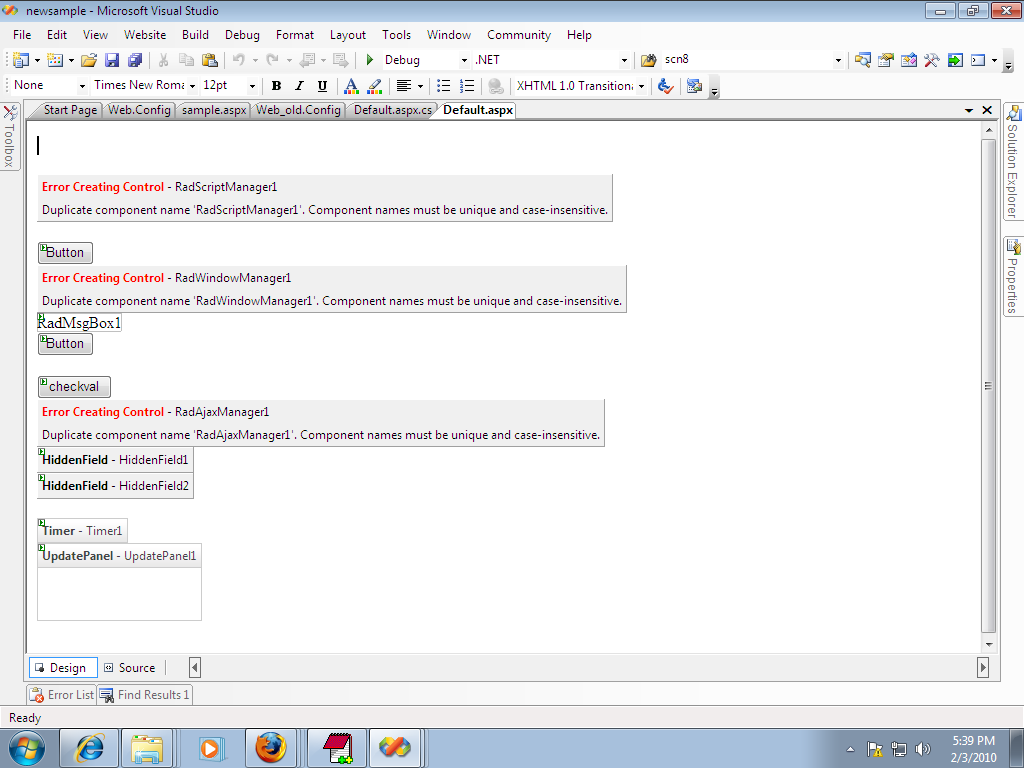Expand the Solution Explorer side panel
Image resolution: width=1024 pixels, height=768 pixels.
[1013, 163]
